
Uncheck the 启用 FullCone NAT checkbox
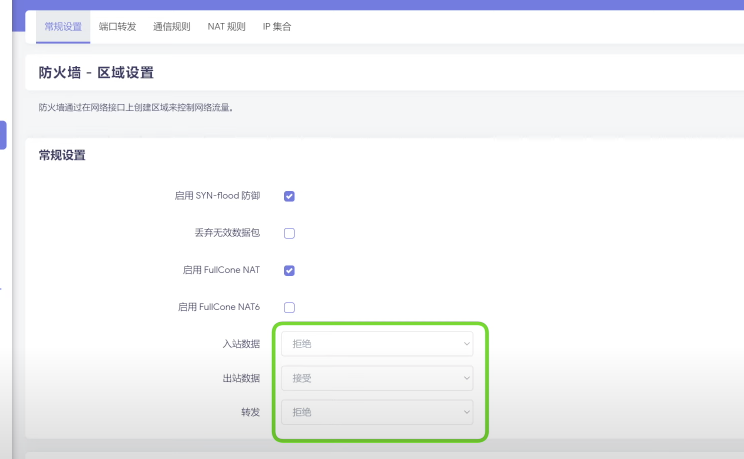click(x=289, y=270)
